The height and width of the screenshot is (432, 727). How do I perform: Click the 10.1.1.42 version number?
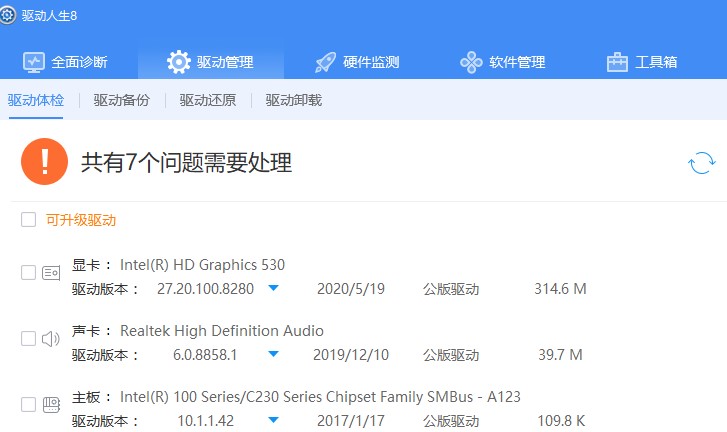pyautogui.click(x=205, y=421)
